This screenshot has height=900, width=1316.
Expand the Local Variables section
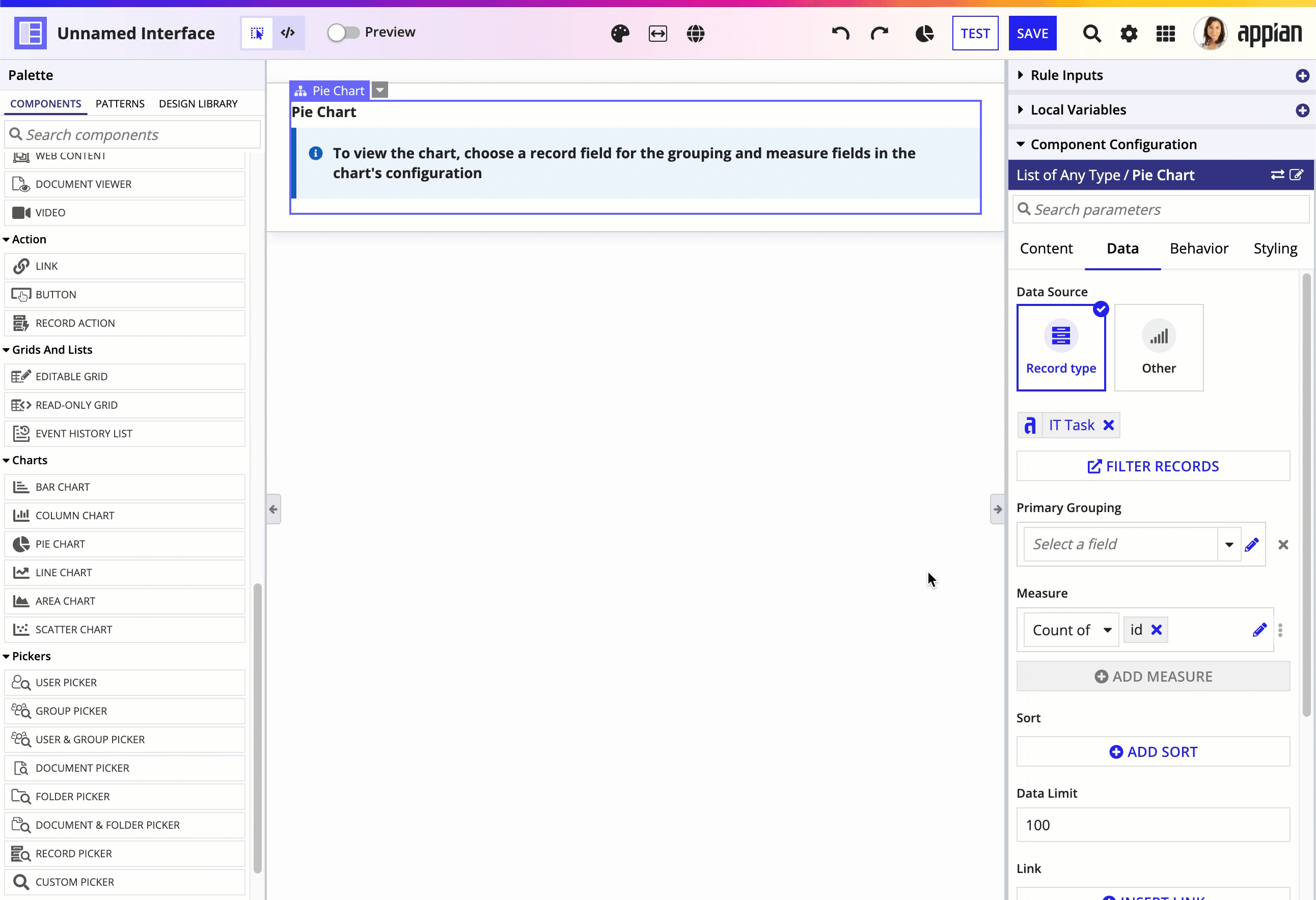(1020, 110)
